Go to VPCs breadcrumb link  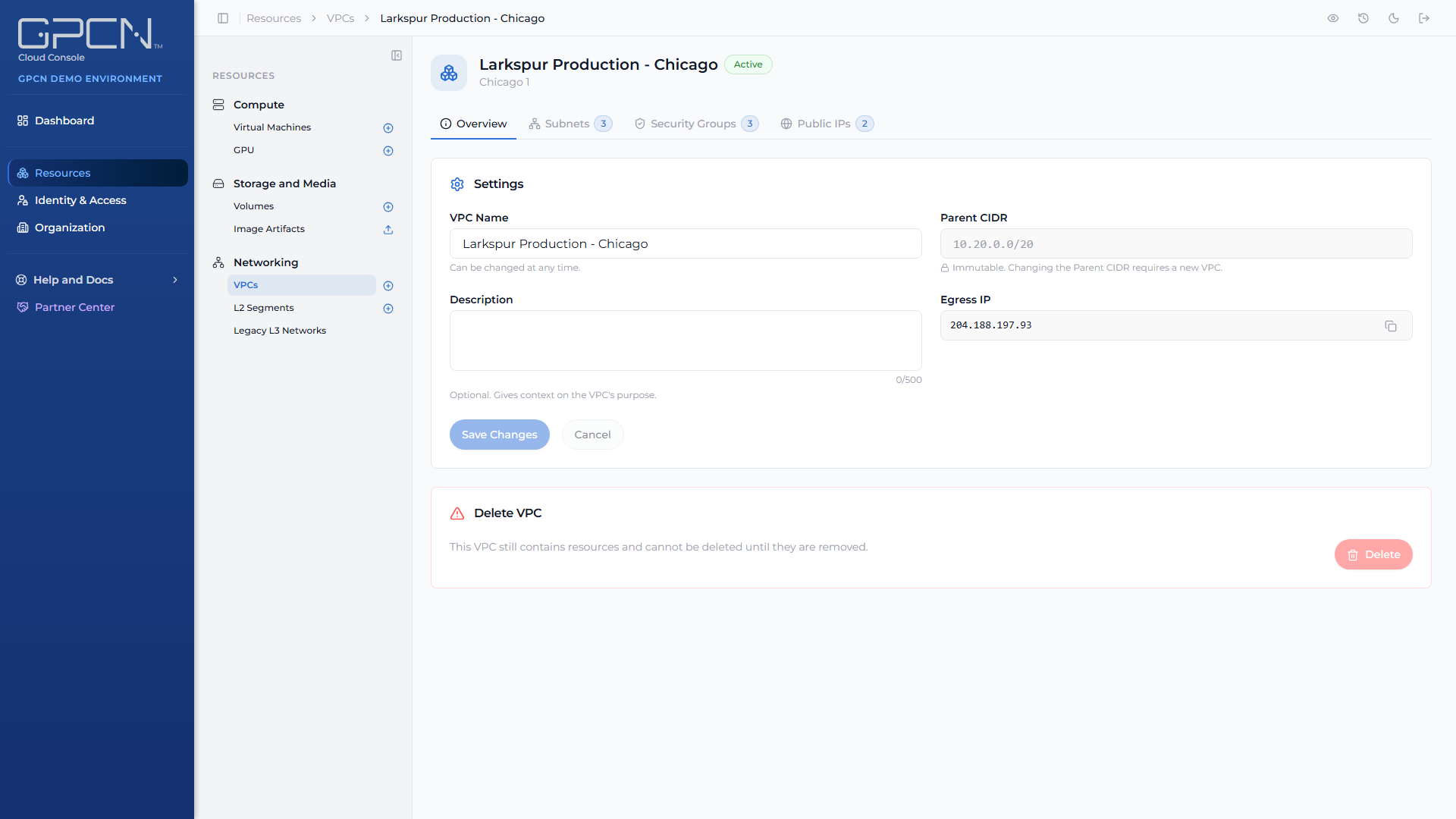coord(340,18)
